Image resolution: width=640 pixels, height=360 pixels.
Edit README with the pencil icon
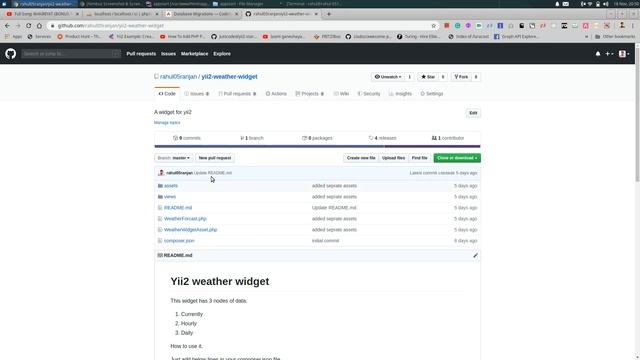click(475, 256)
